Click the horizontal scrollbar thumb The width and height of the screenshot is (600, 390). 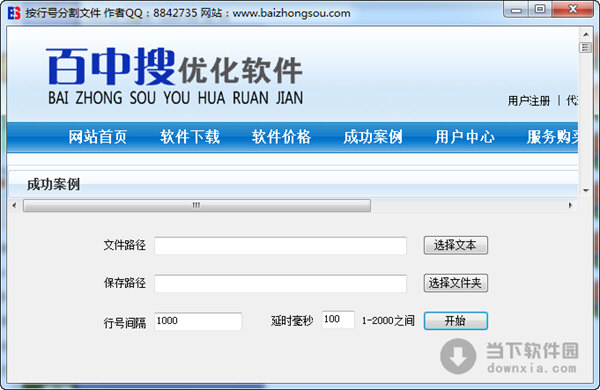(x=197, y=205)
